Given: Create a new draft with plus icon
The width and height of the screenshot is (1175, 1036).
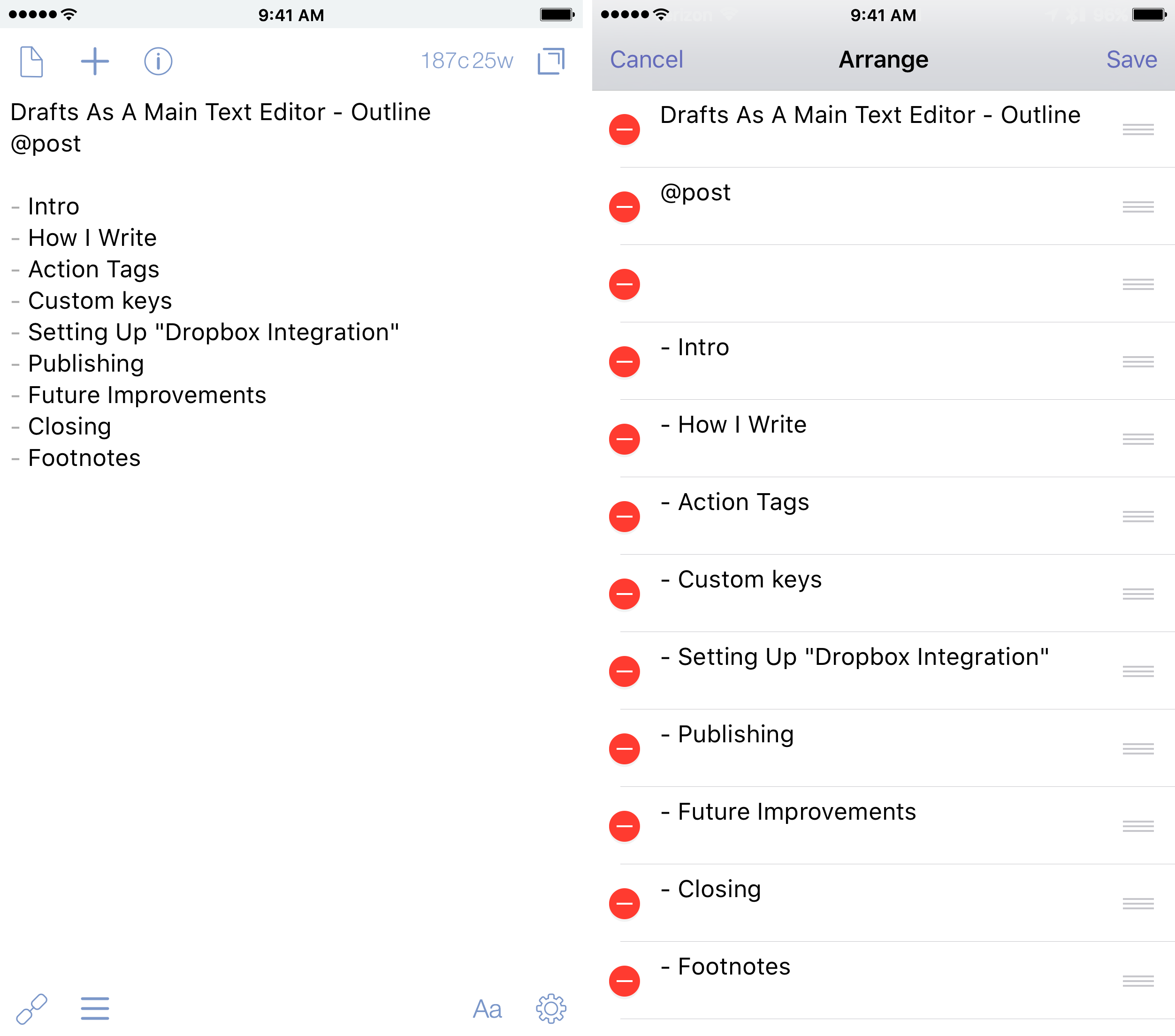Looking at the screenshot, I should (x=95, y=61).
